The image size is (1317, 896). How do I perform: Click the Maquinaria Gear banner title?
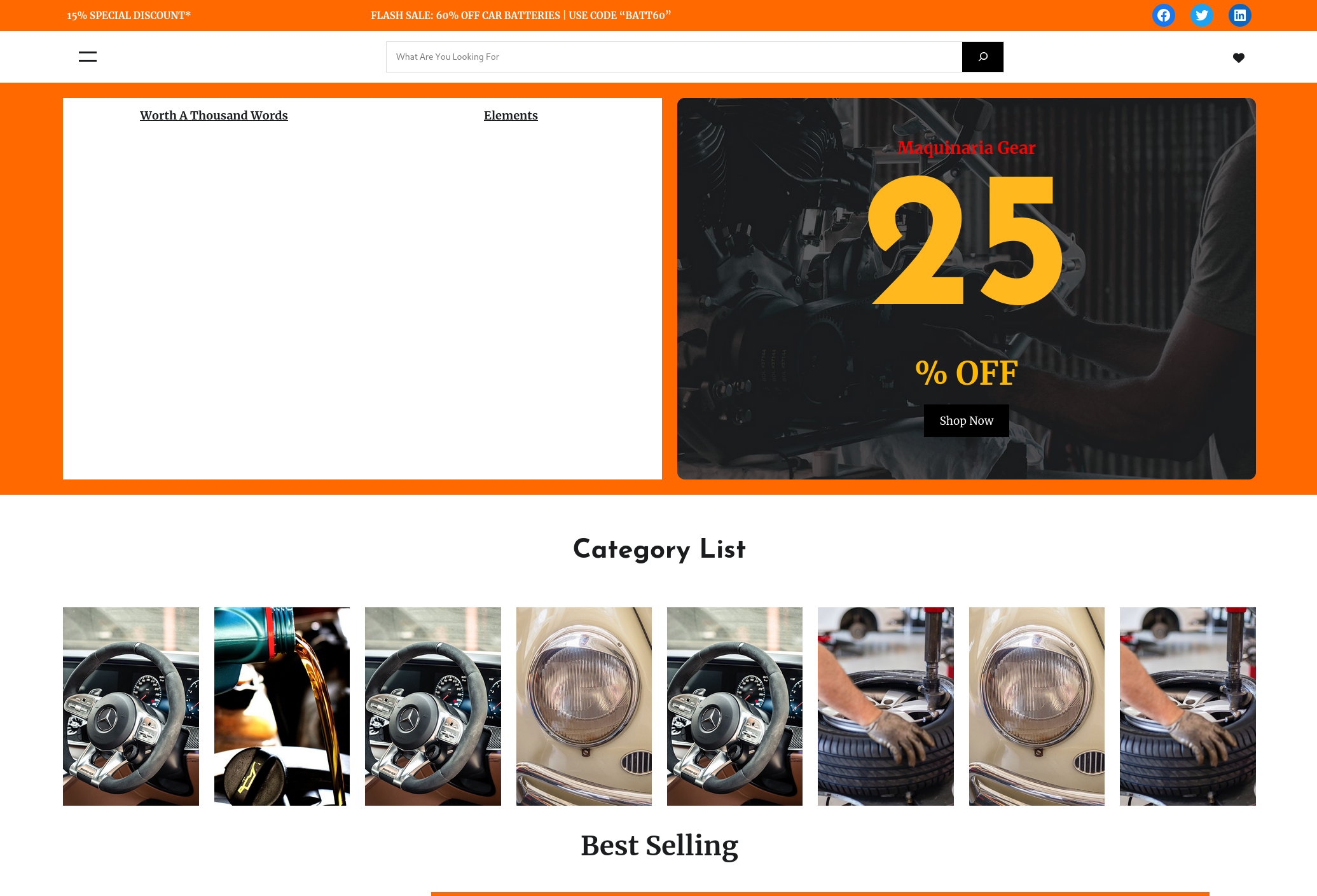(x=966, y=148)
